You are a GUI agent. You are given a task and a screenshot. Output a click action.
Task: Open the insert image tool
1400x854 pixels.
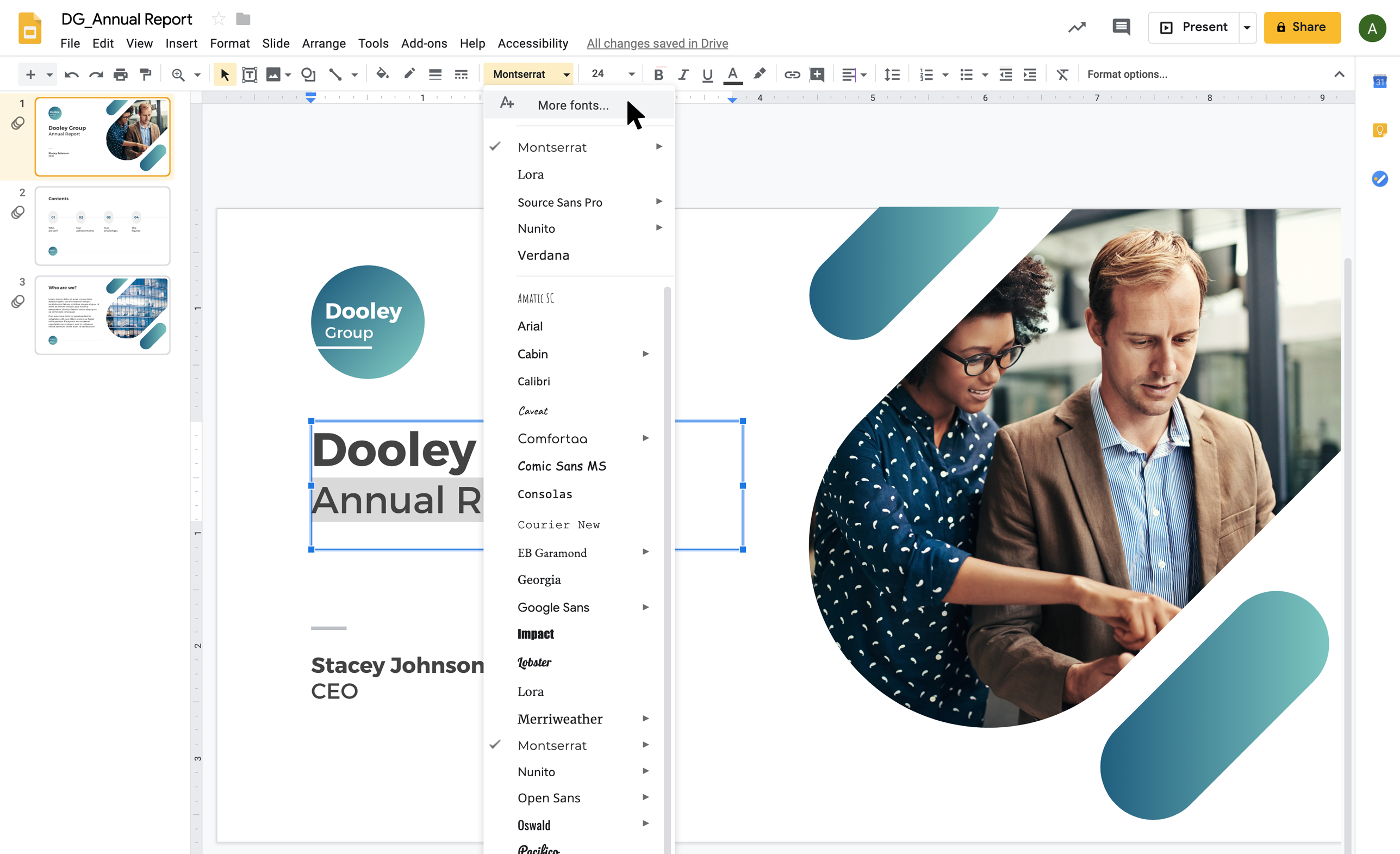[275, 74]
